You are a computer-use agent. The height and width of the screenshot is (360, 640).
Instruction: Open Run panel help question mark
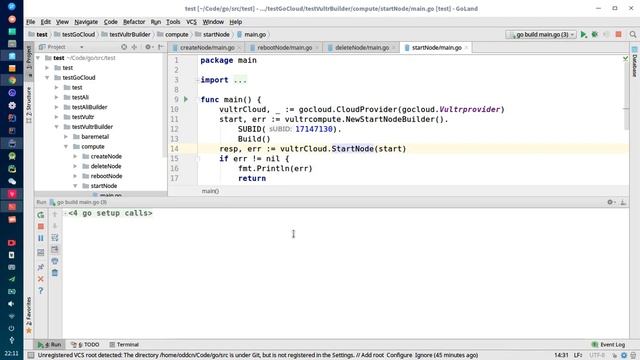pyautogui.click(x=41, y=291)
